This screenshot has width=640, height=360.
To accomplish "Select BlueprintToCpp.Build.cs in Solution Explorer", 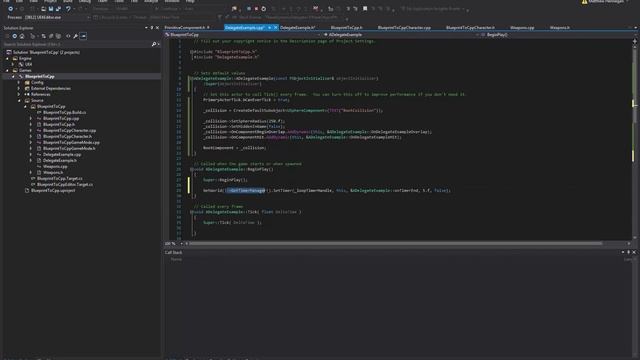I will 64,112.
